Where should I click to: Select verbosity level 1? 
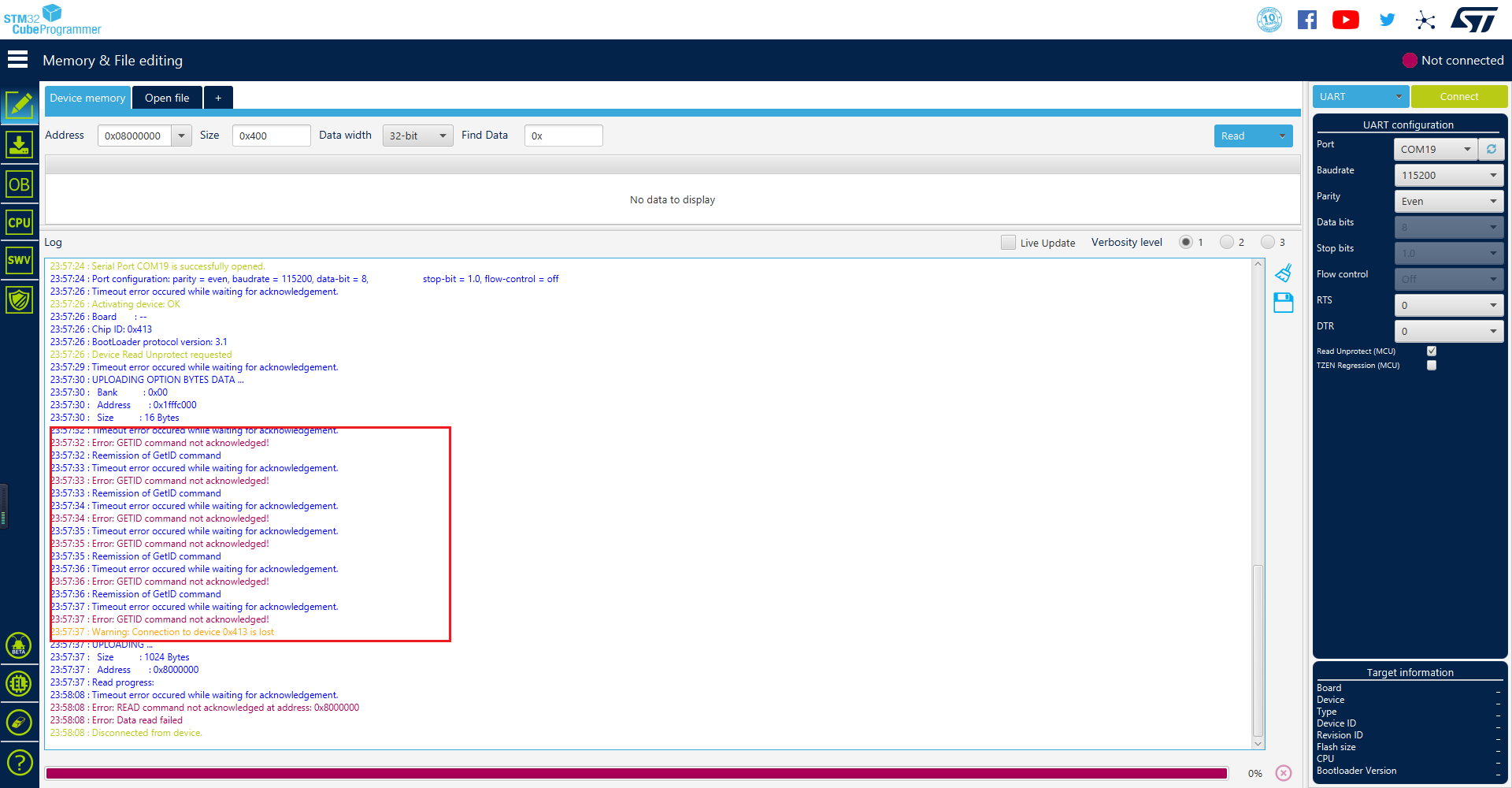click(1186, 243)
